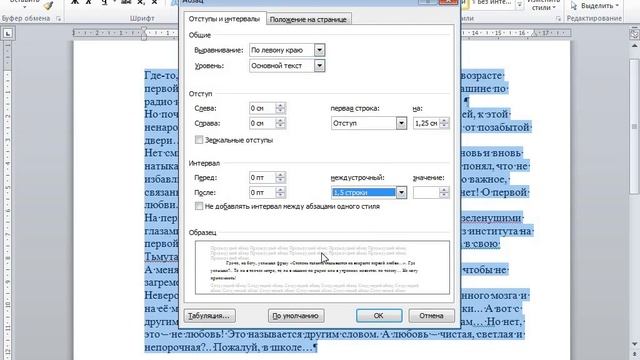This screenshot has height=360, width=640.
Task: Click the document scrollbar up arrow
Action: click(635, 47)
